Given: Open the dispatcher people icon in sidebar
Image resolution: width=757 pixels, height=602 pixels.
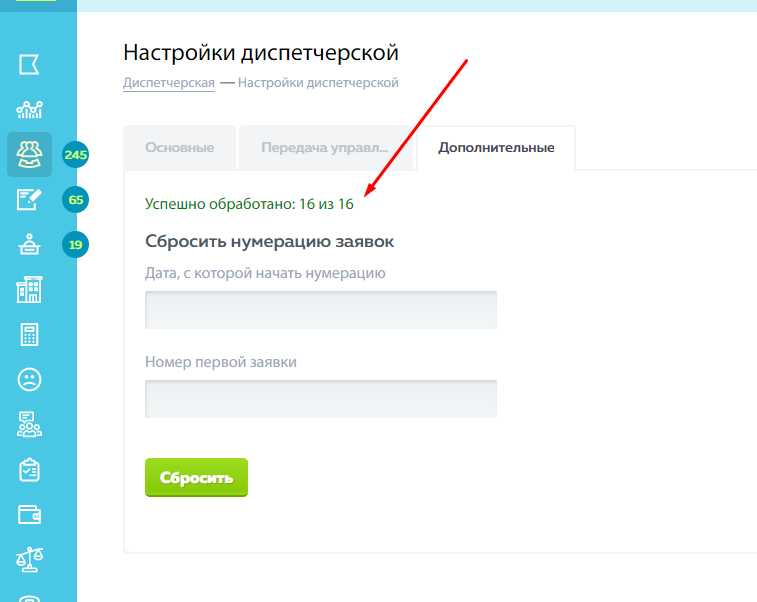Looking at the screenshot, I should point(29,154).
